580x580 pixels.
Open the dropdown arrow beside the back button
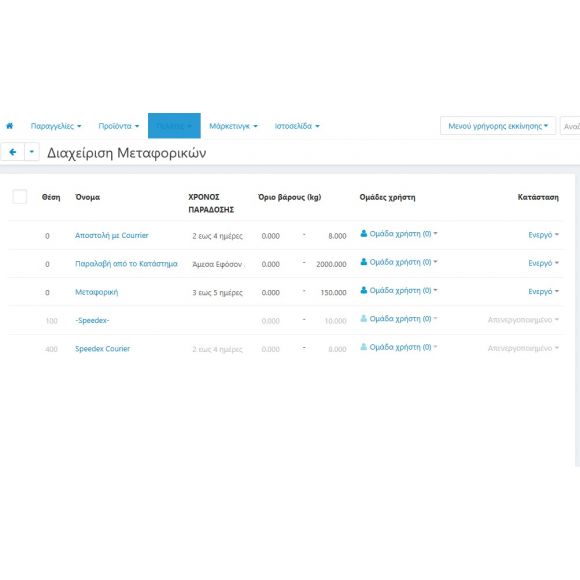pyautogui.click(x=32, y=152)
